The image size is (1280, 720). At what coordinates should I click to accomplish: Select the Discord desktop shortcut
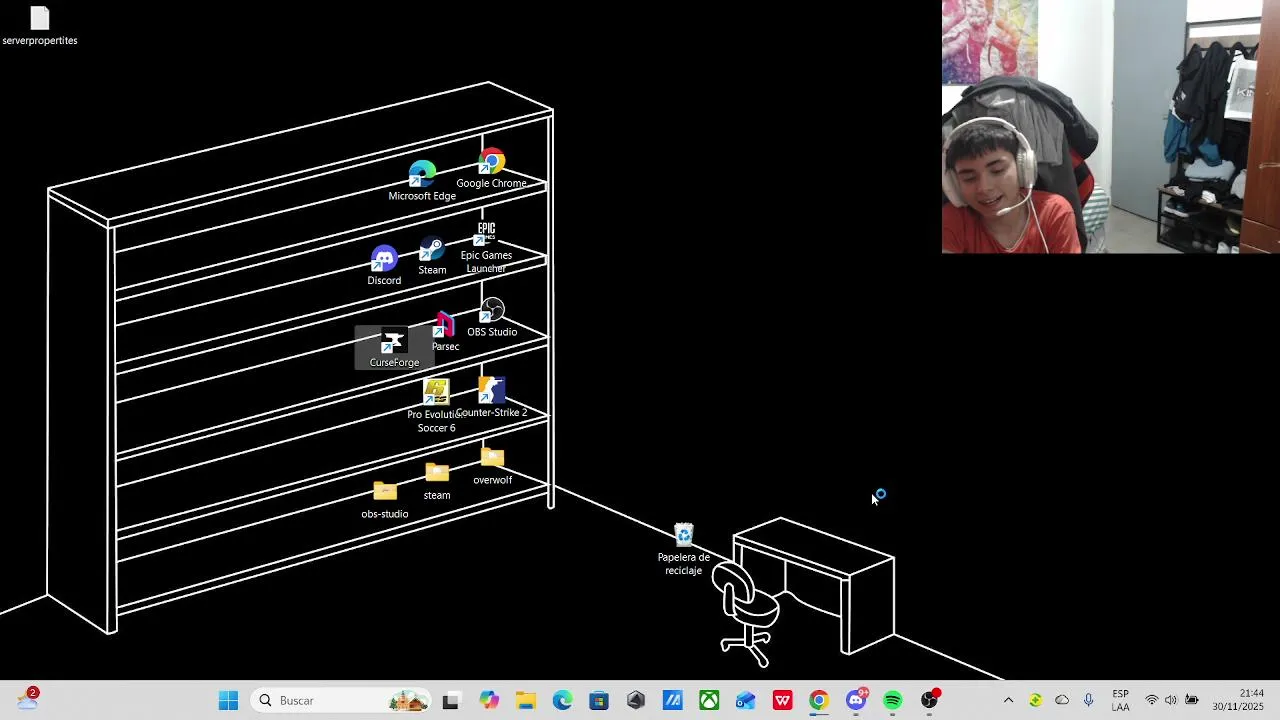384,266
